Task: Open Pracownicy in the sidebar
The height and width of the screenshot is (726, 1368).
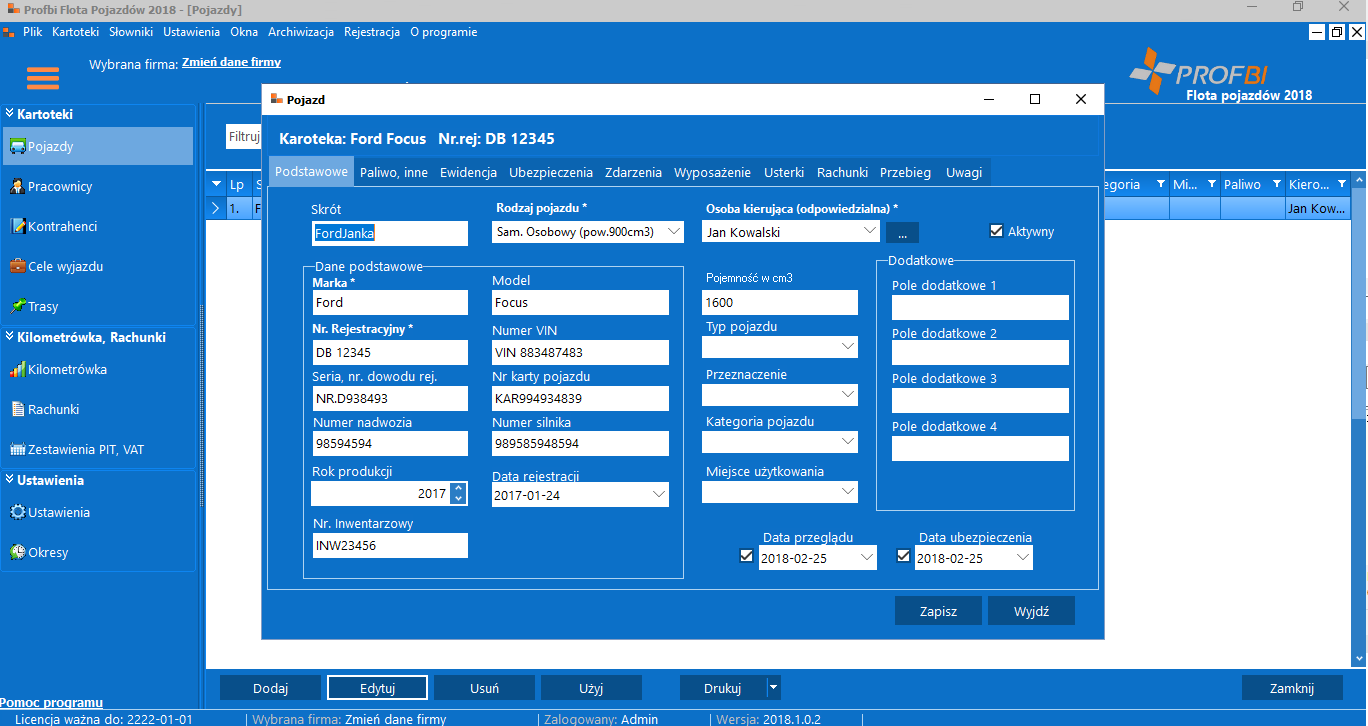Action: tap(98, 186)
